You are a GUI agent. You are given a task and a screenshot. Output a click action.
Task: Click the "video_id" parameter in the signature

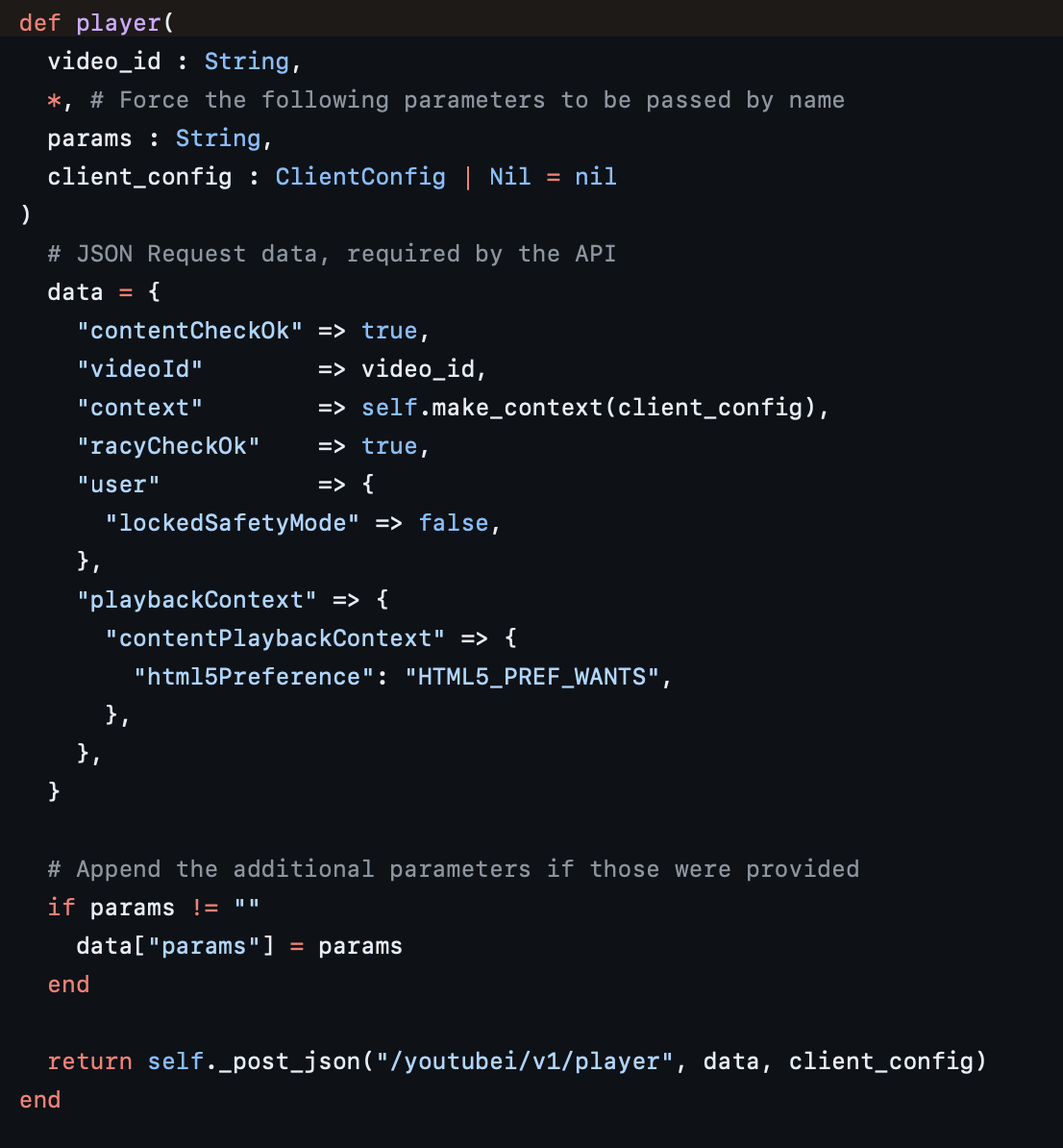point(104,62)
